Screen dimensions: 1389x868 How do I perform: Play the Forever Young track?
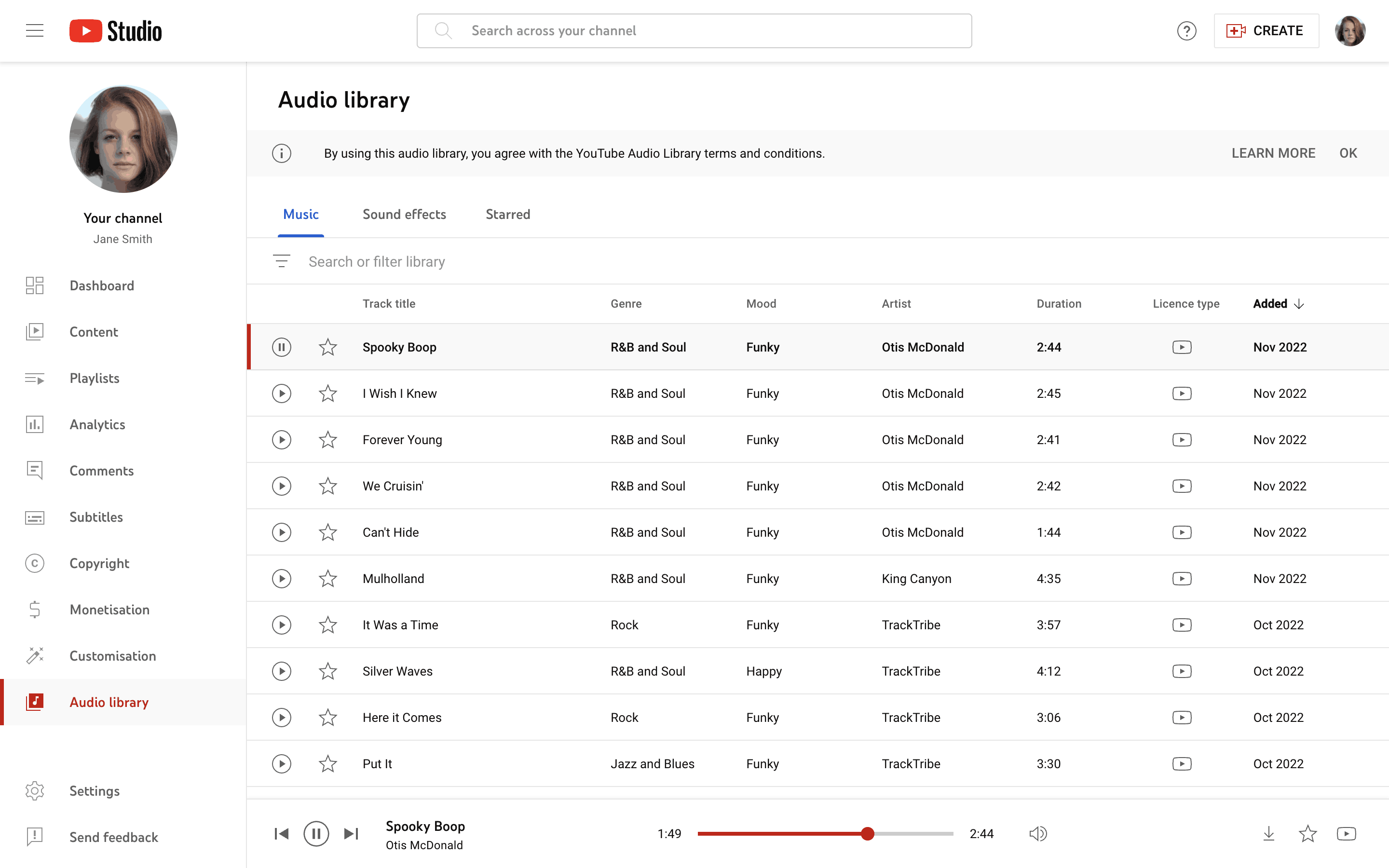(x=281, y=440)
